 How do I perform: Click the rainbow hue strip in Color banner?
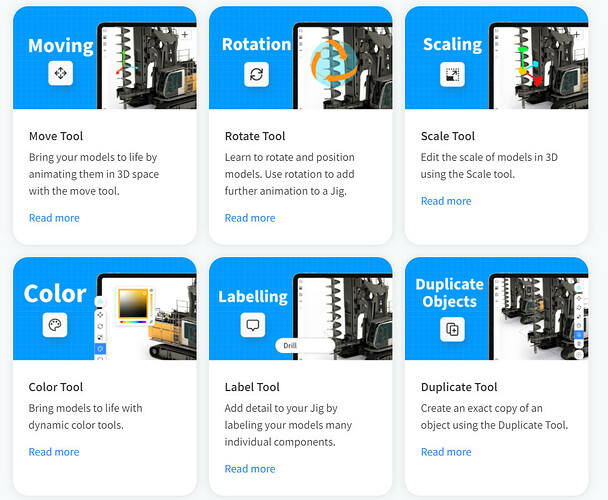133,322
